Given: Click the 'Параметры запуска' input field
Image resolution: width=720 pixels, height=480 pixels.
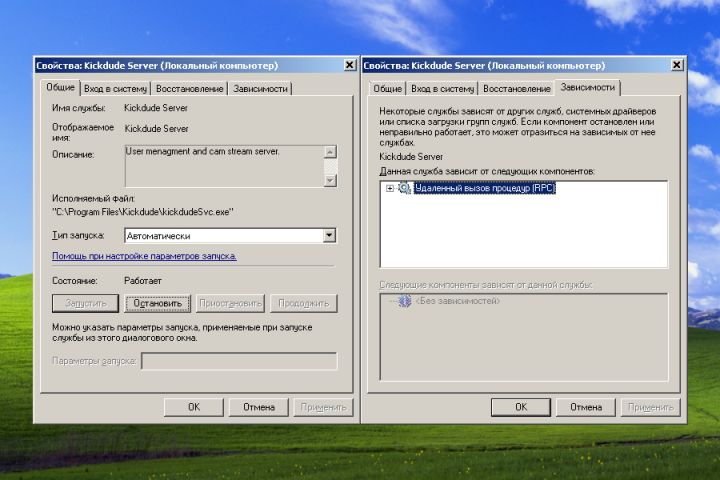Looking at the screenshot, I should point(239,361).
